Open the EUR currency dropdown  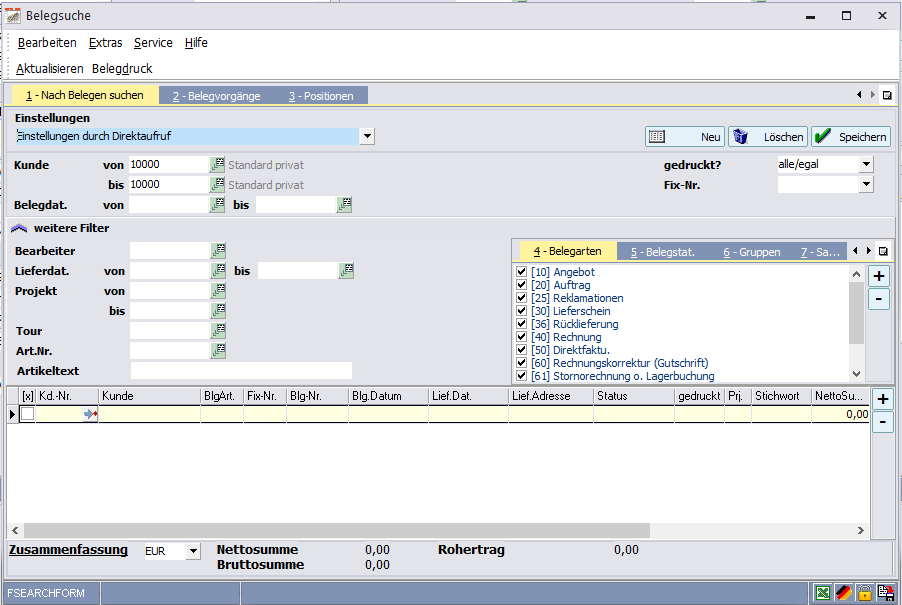[x=194, y=551]
